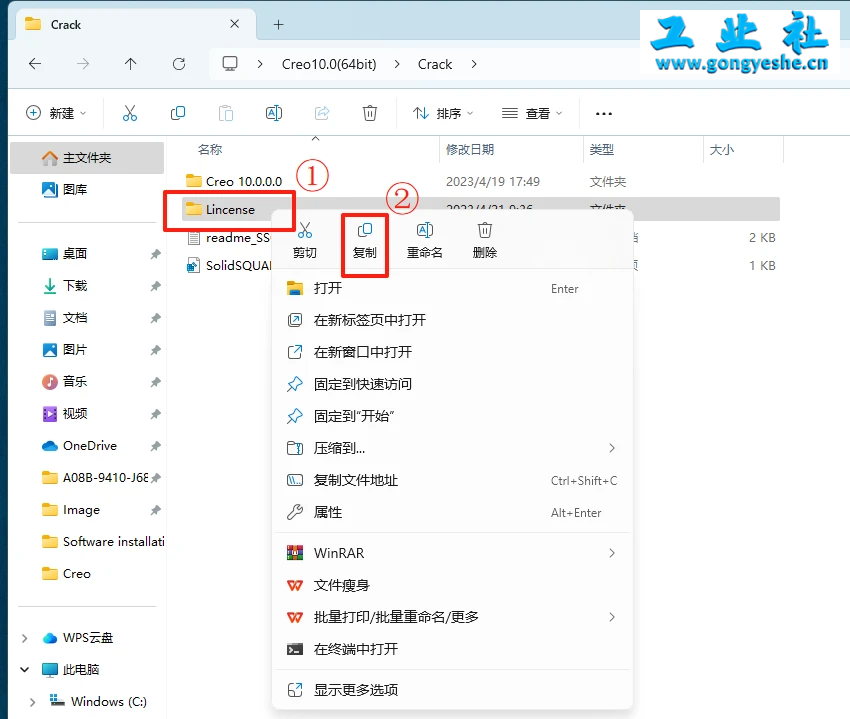This screenshot has height=719, width=850.
Task: Select the readme_SS file
Action: [x=228, y=237]
